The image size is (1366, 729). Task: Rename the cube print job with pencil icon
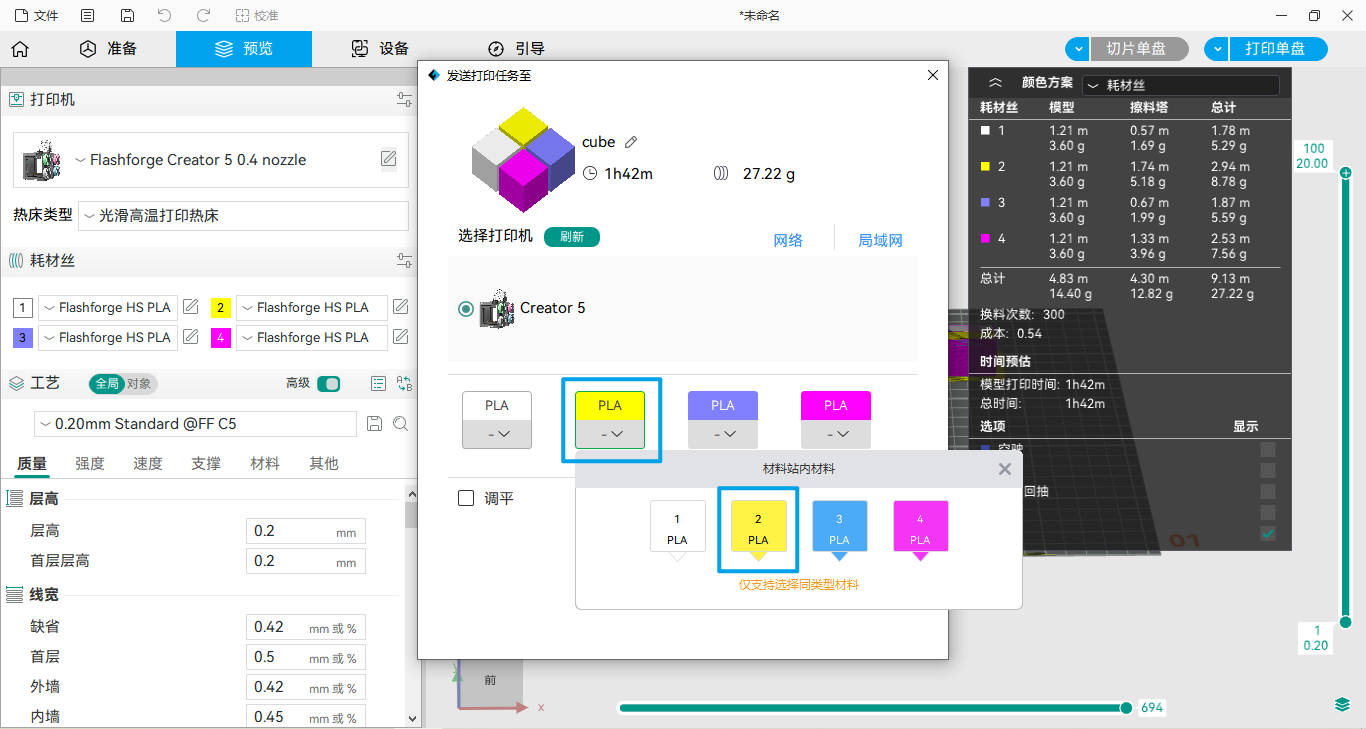click(631, 142)
